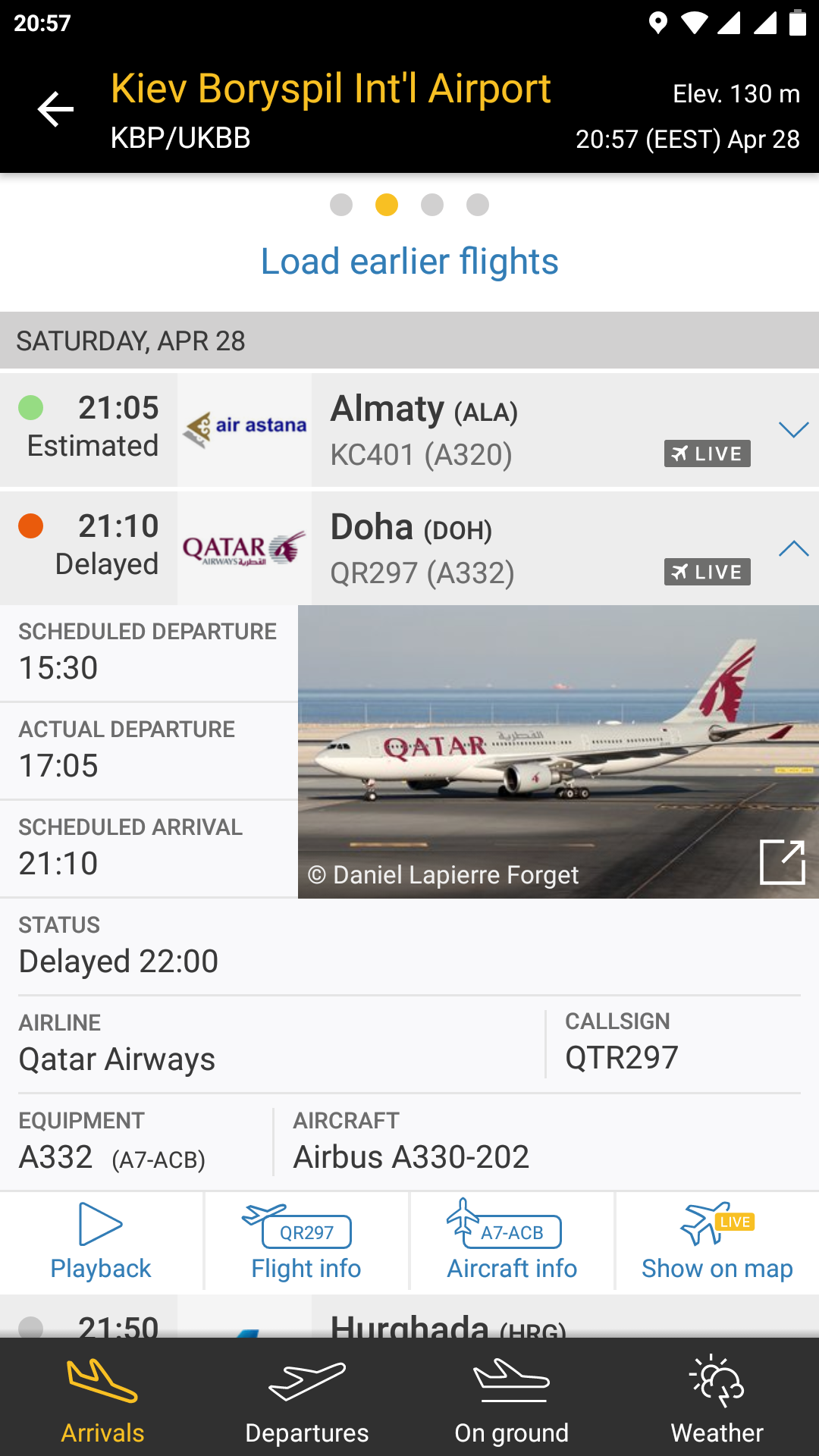Tap Load earlier flights link
Viewport: 819px width, 1456px height.
(x=409, y=262)
